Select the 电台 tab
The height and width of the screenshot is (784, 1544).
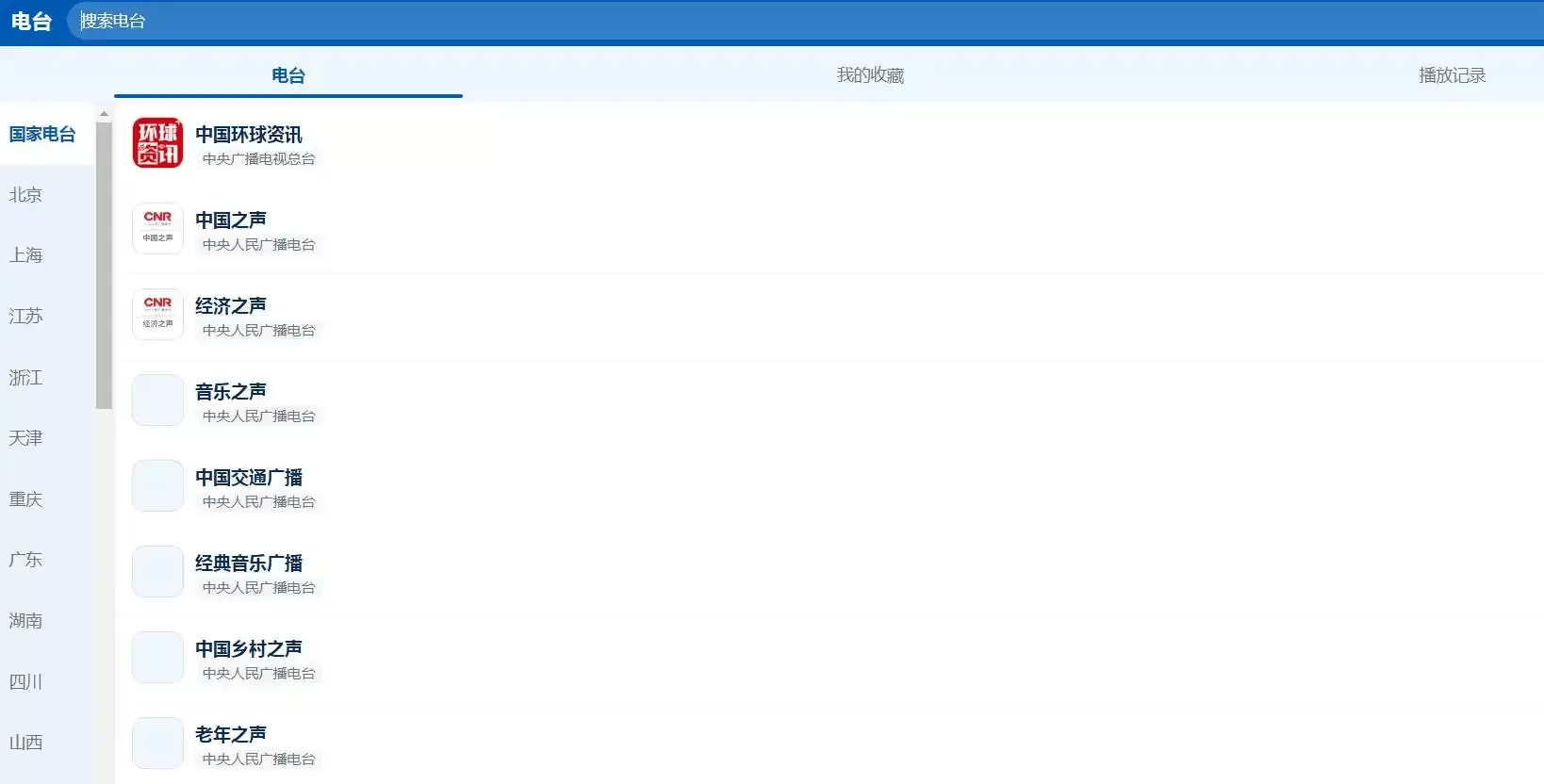coord(287,75)
